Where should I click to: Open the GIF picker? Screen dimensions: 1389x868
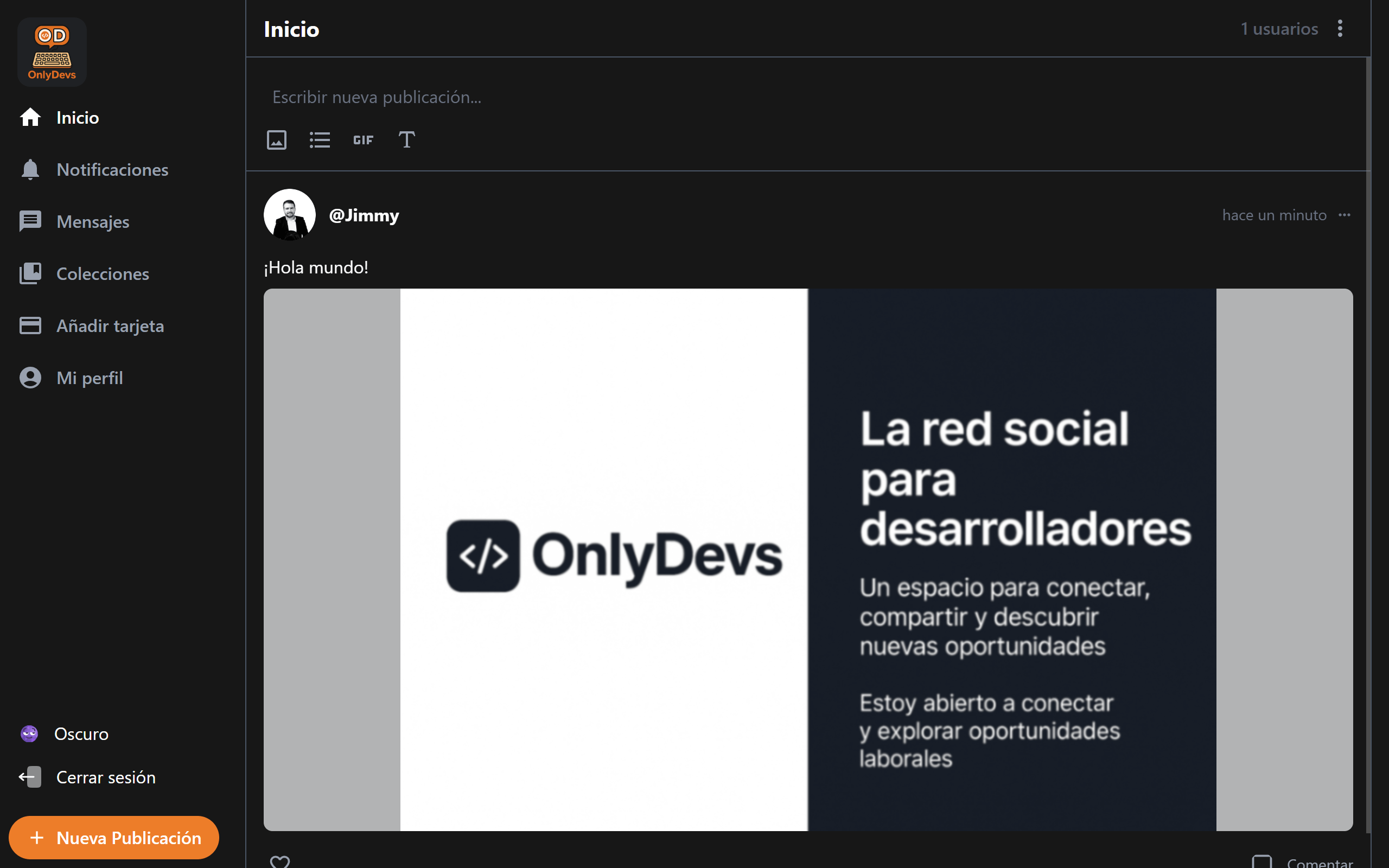363,139
